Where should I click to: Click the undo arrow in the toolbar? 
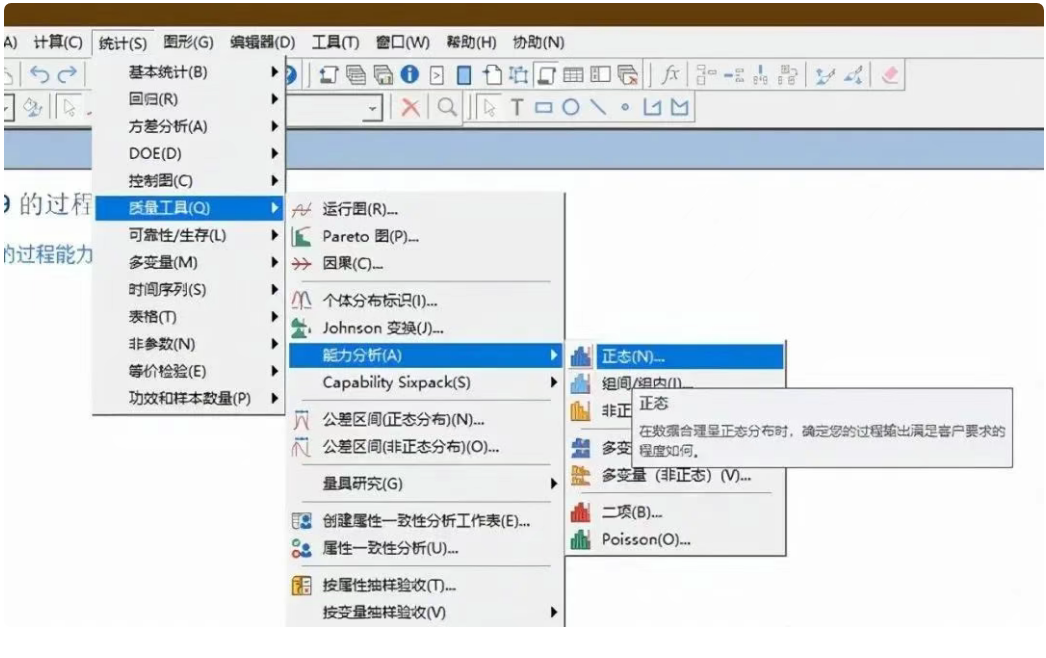[40, 75]
